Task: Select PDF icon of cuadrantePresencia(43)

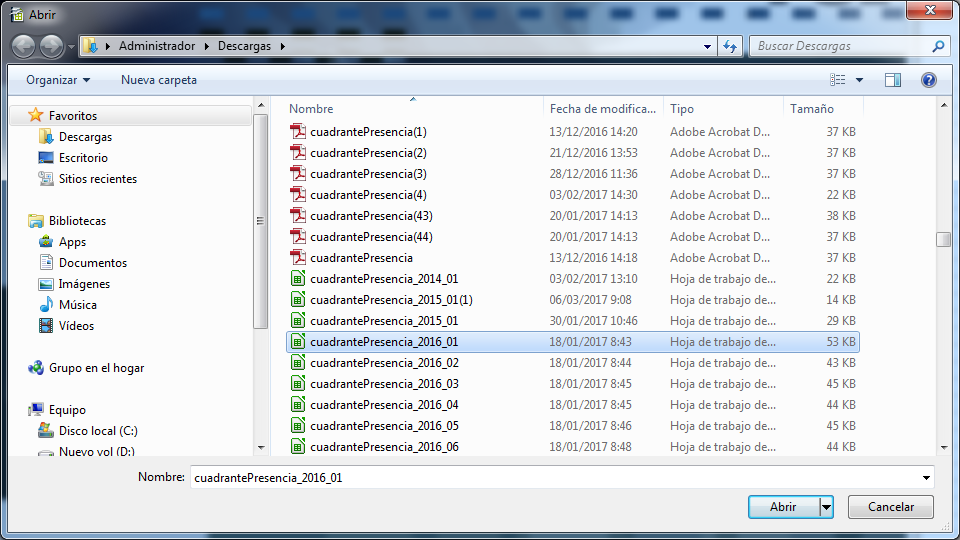Action: coord(298,216)
